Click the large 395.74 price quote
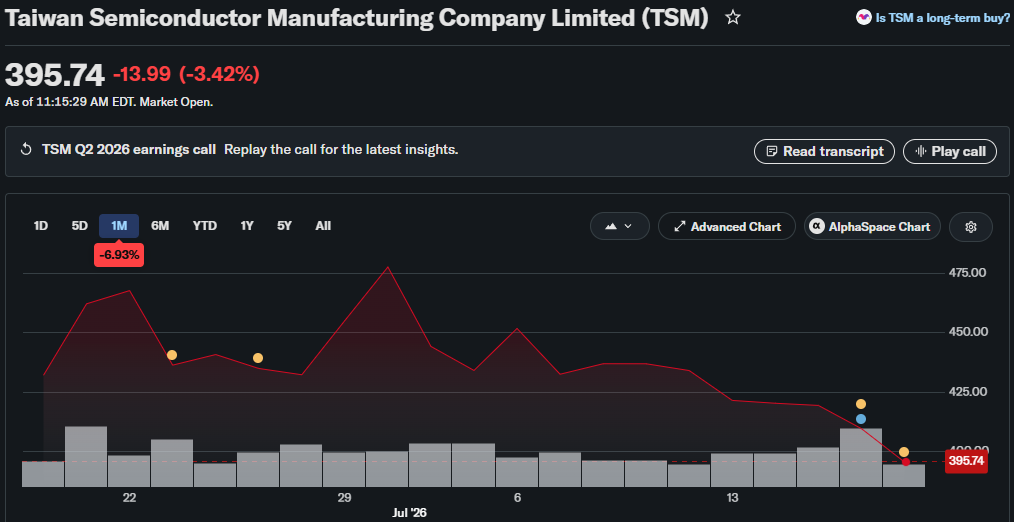This screenshot has height=522, width=1014. pyautogui.click(x=54, y=75)
